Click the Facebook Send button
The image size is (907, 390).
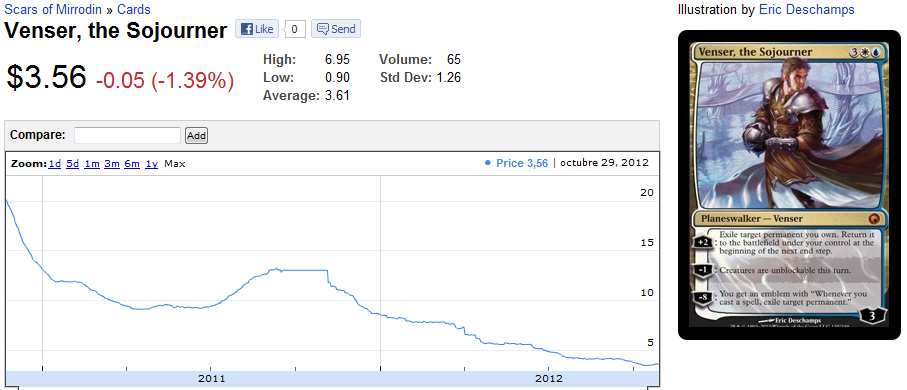(336, 29)
